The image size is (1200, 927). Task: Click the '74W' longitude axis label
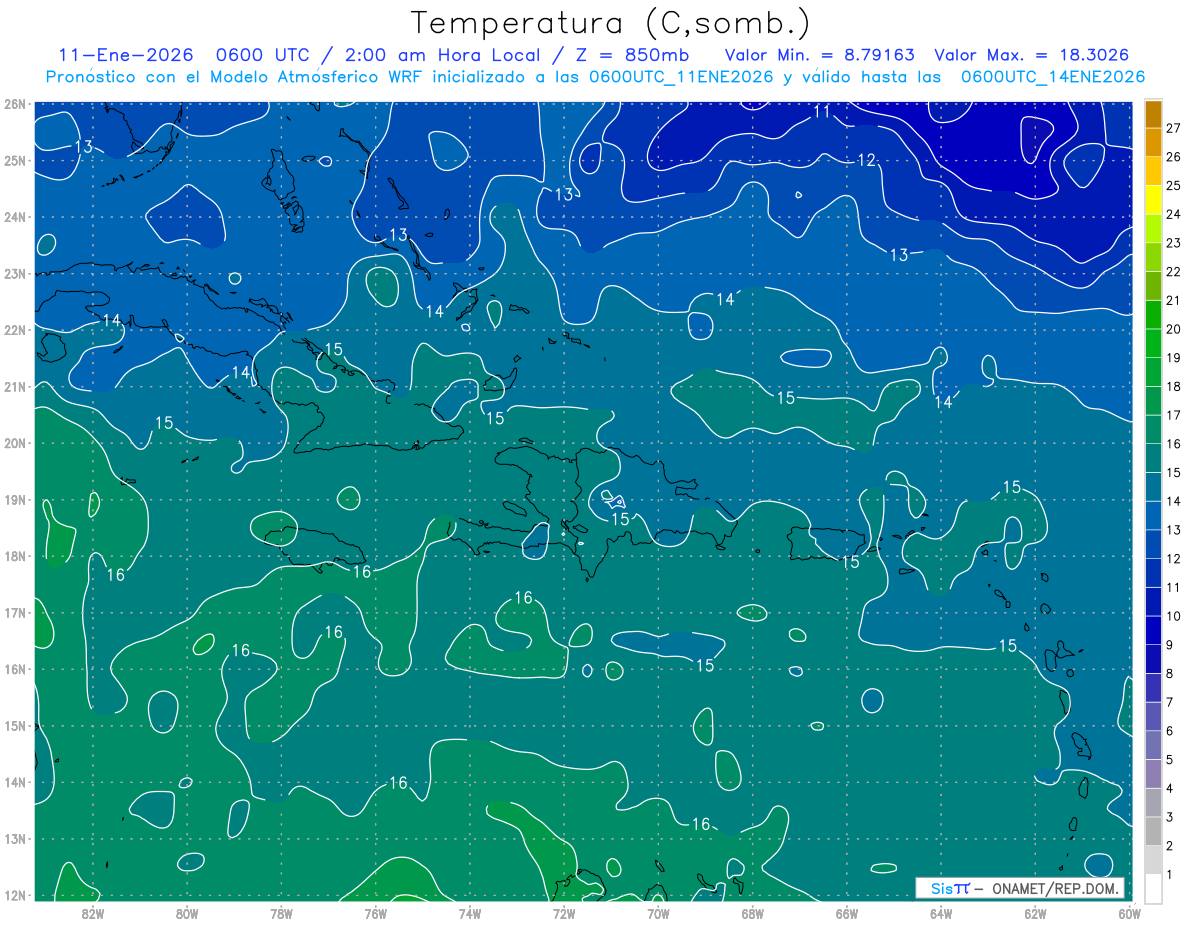point(470,912)
